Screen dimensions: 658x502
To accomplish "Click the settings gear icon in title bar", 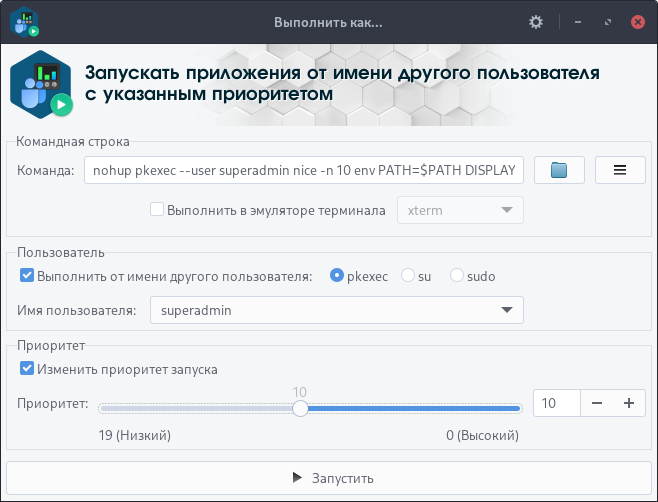I will click(536, 22).
